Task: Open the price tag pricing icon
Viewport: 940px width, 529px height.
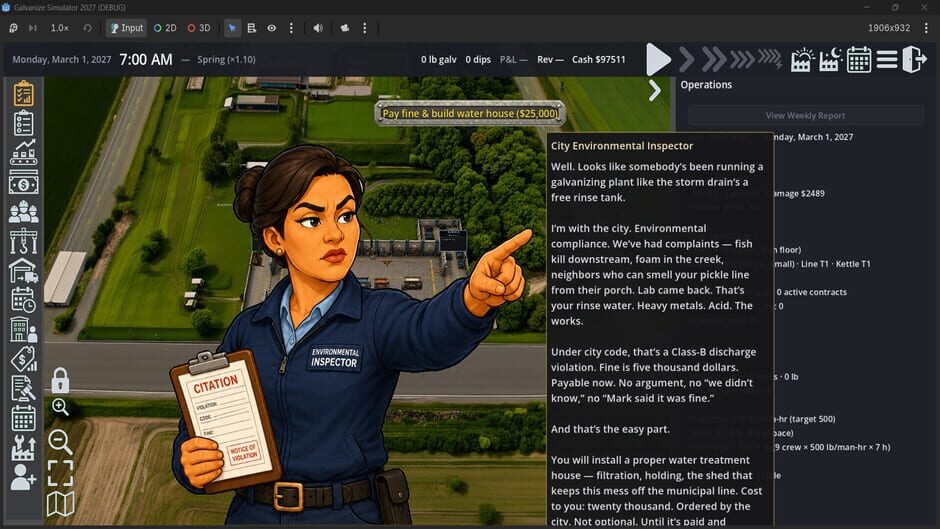Action: click(23, 359)
